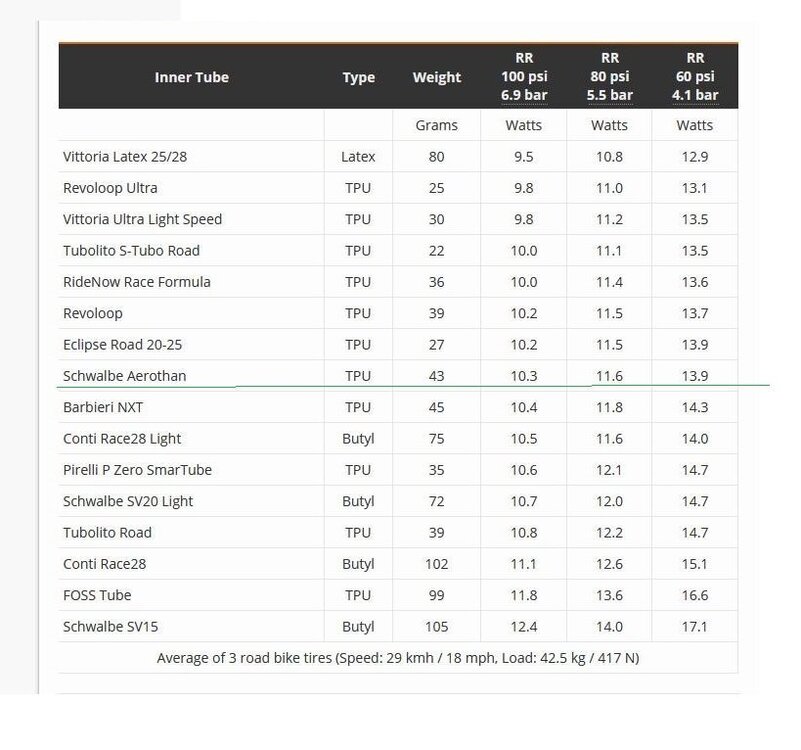The height and width of the screenshot is (750, 801).
Task: Click the Inner Tube column header
Action: tap(192, 77)
